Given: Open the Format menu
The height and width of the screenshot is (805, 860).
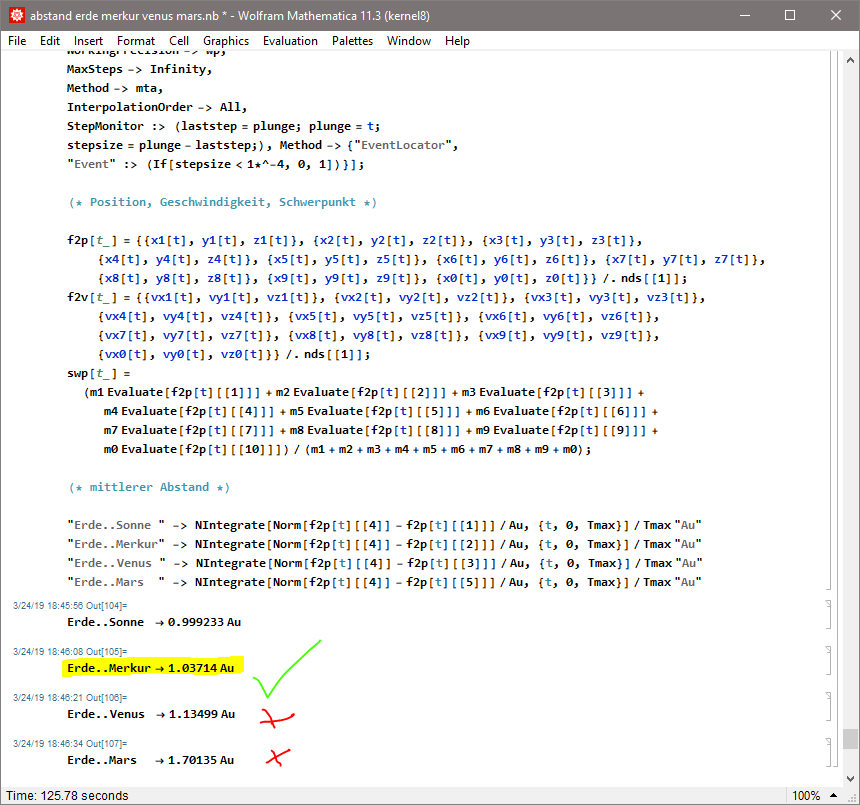Looking at the screenshot, I should (136, 41).
